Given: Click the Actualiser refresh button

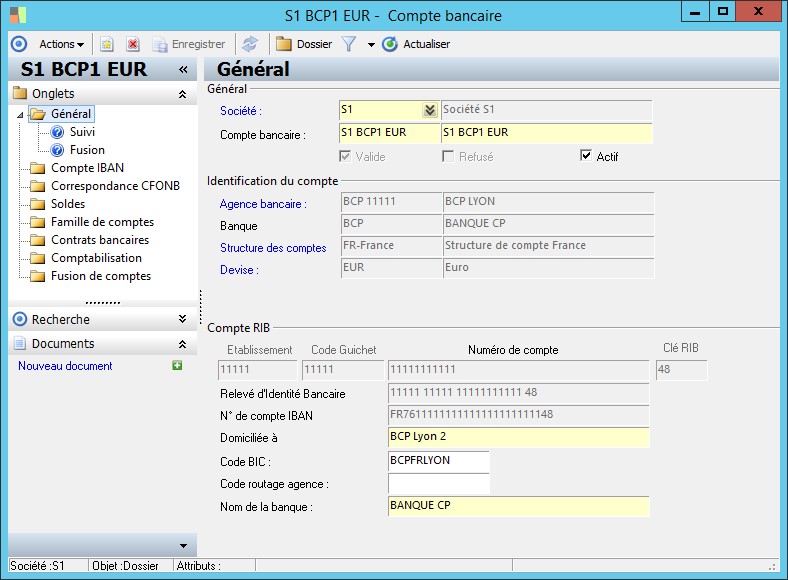Looking at the screenshot, I should point(416,44).
